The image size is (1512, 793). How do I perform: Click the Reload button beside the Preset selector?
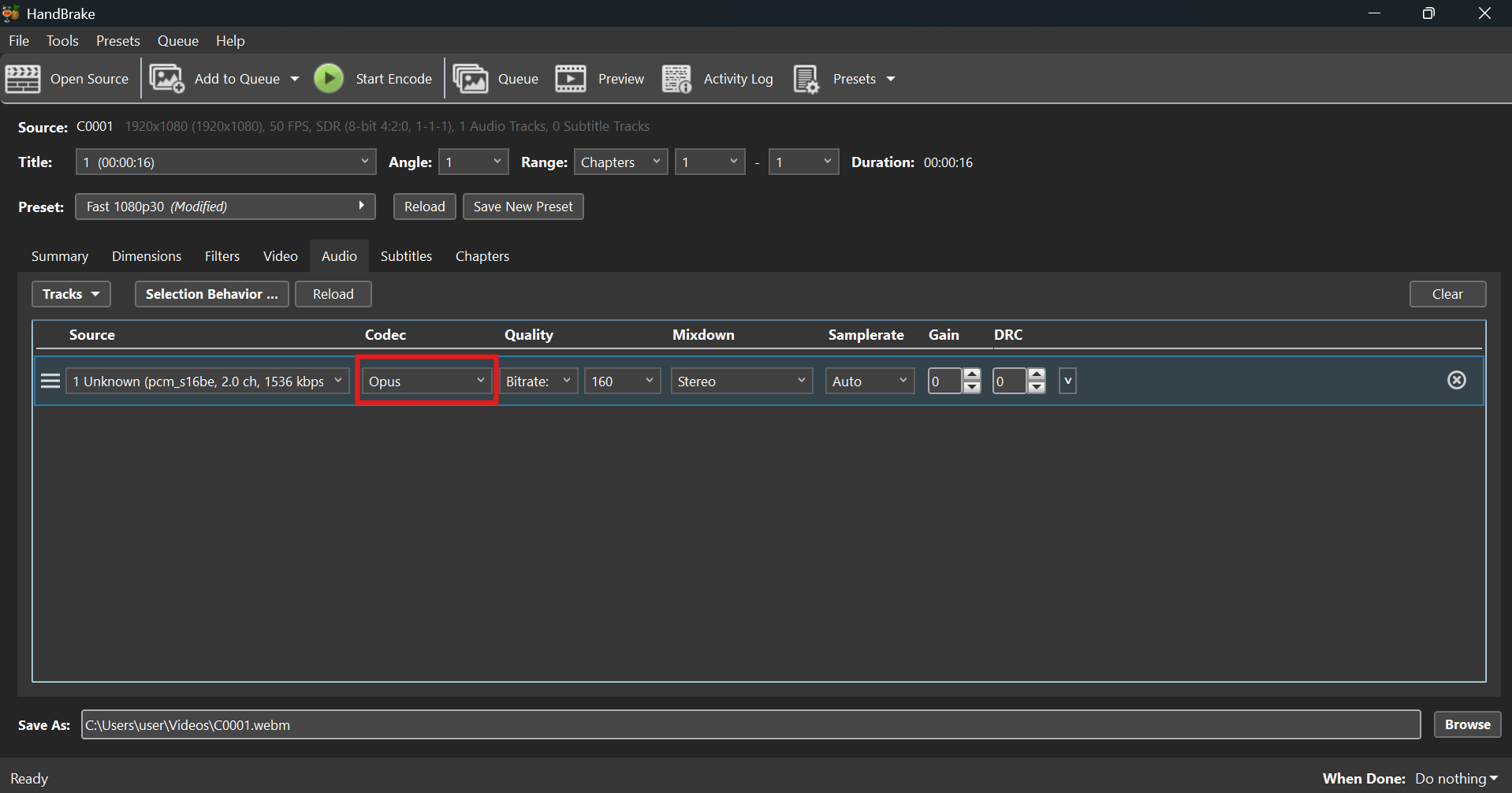pos(425,207)
